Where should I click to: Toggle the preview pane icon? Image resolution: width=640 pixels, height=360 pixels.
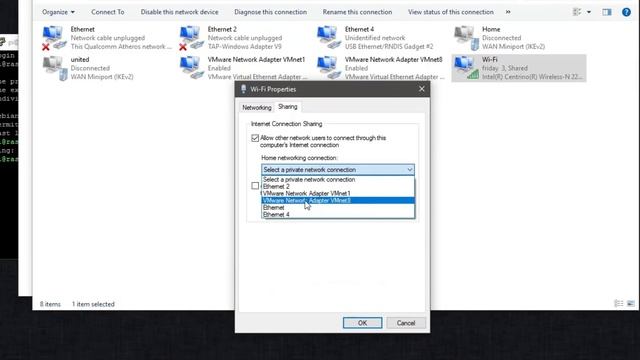pos(607,12)
